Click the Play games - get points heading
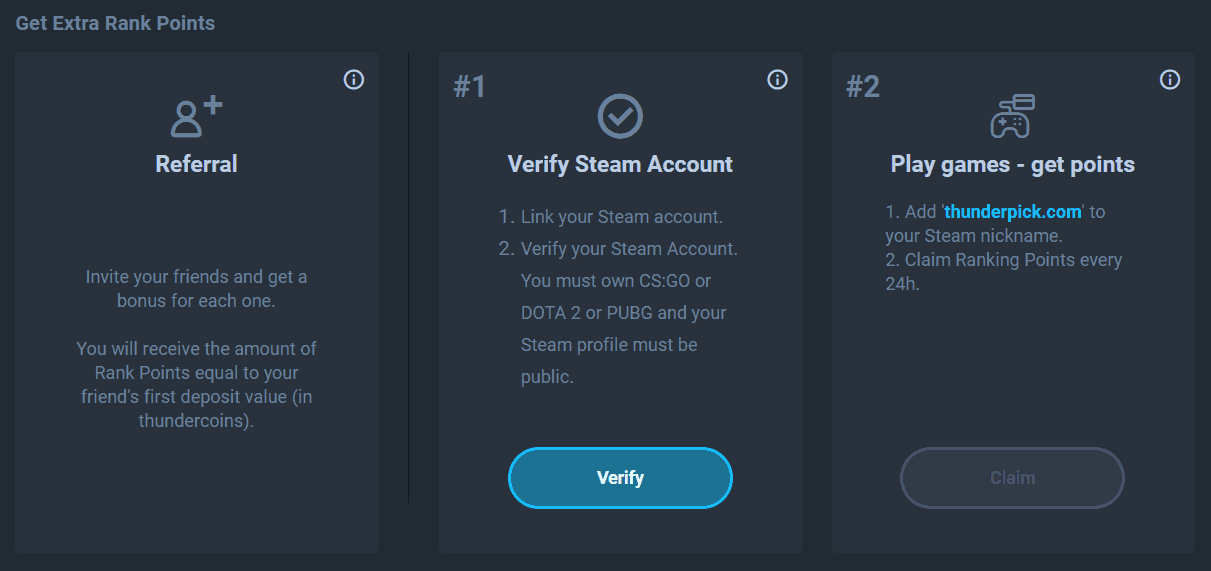The width and height of the screenshot is (1211, 571). point(1012,164)
